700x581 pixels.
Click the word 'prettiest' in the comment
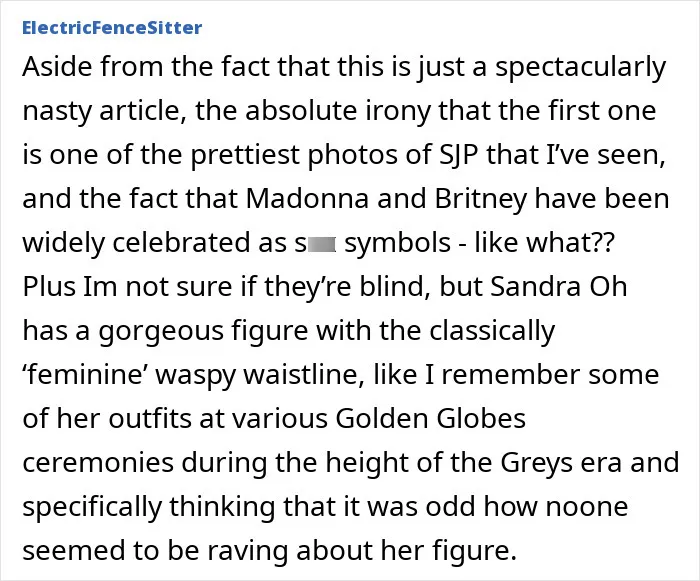click(245, 155)
